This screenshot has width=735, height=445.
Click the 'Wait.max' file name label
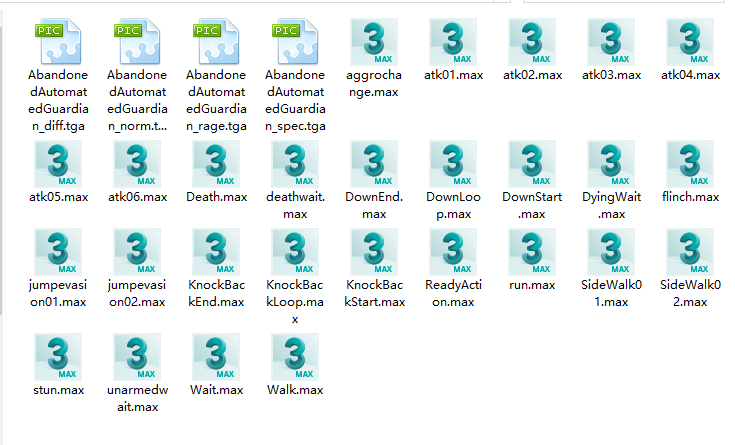217,390
